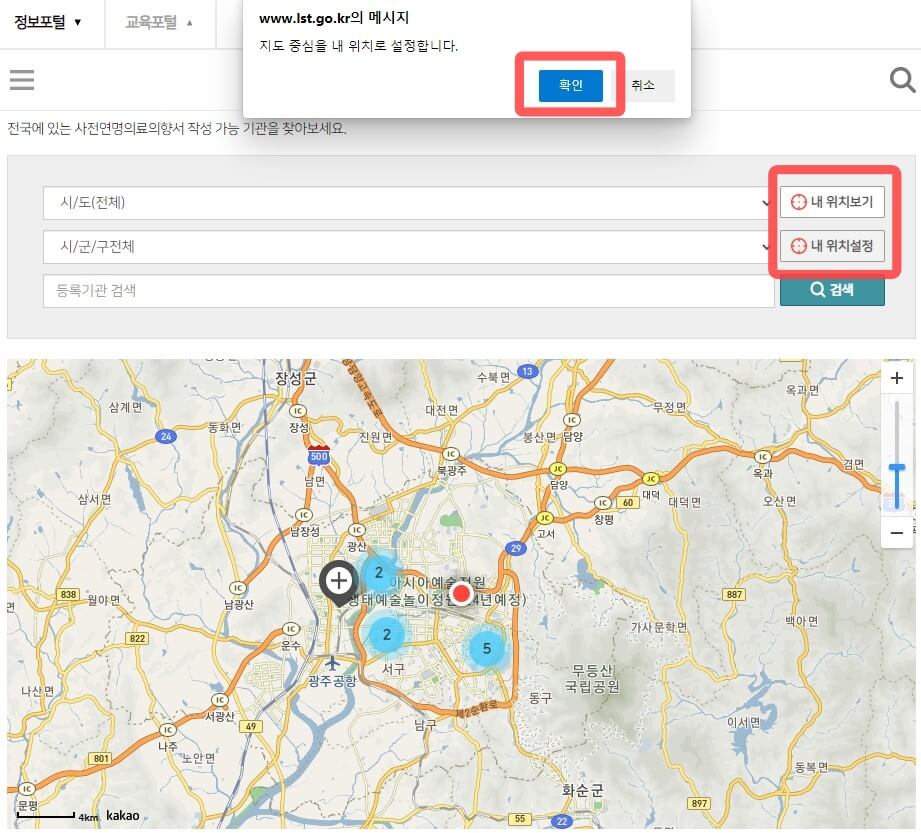
Task: Open the cluster marker showing 2 near 서구
Action: [386, 633]
